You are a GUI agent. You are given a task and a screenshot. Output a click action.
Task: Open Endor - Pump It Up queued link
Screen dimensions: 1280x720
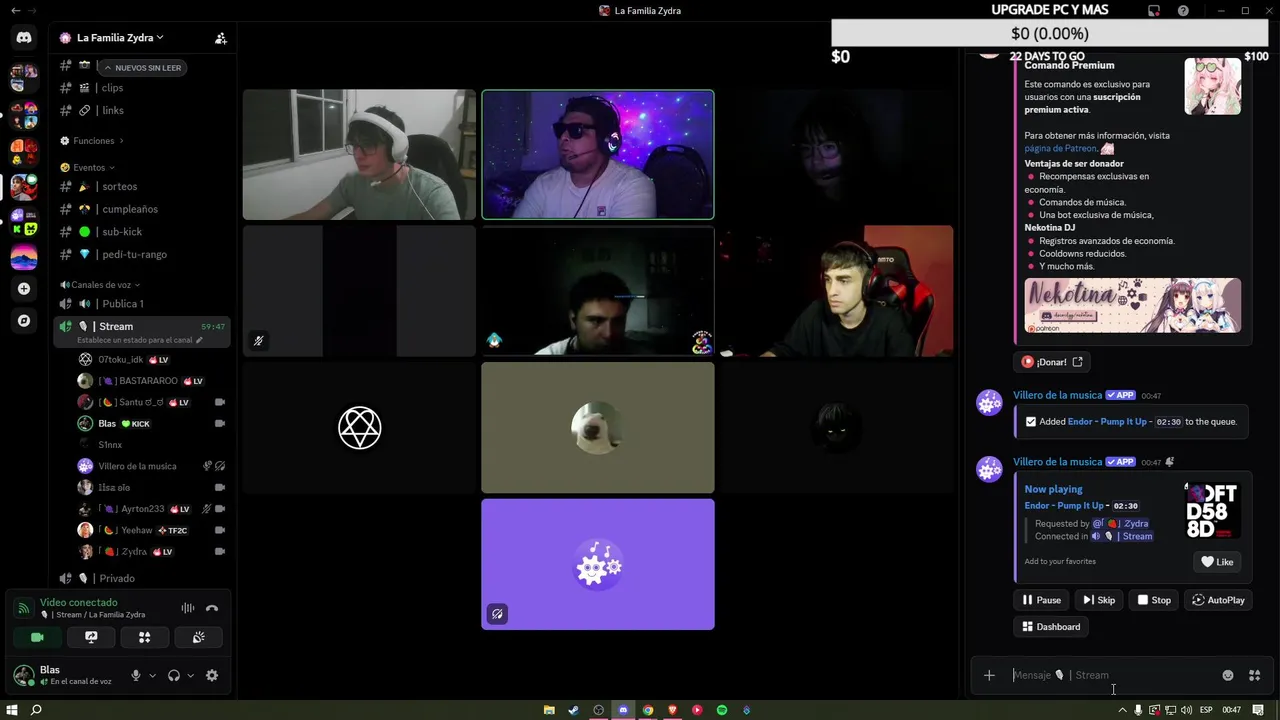coord(1107,422)
